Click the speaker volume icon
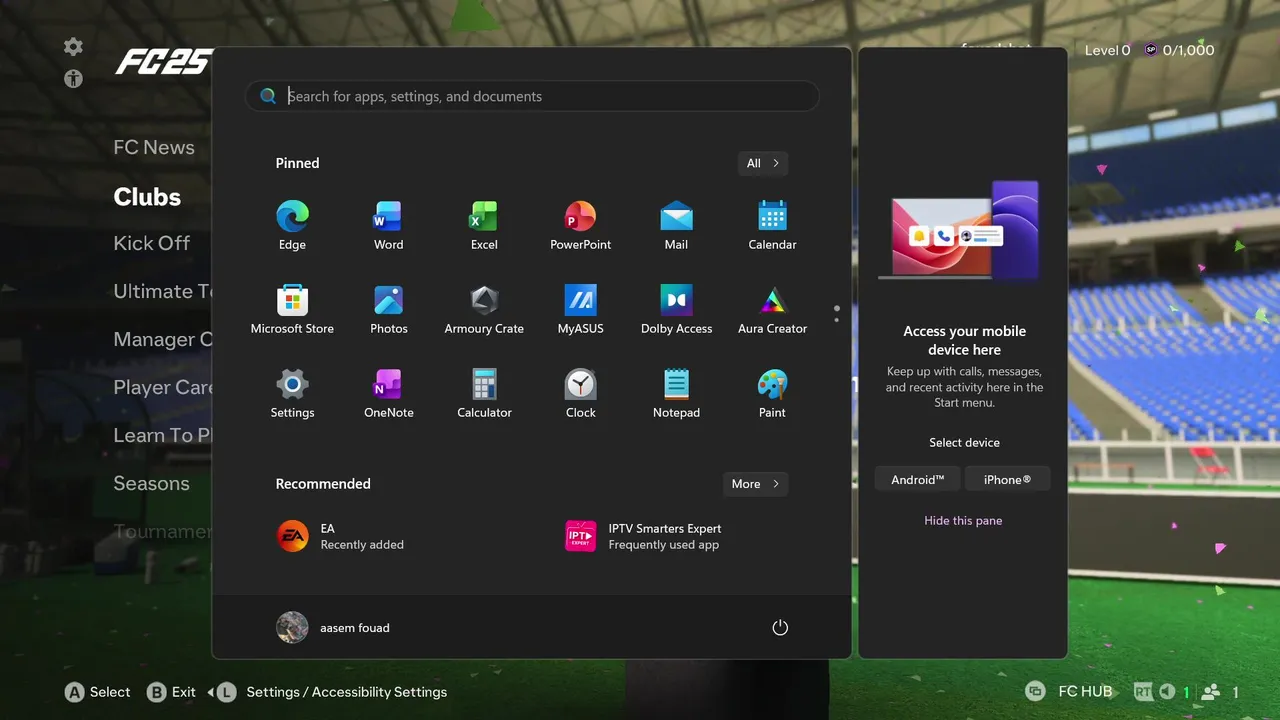 (1167, 692)
